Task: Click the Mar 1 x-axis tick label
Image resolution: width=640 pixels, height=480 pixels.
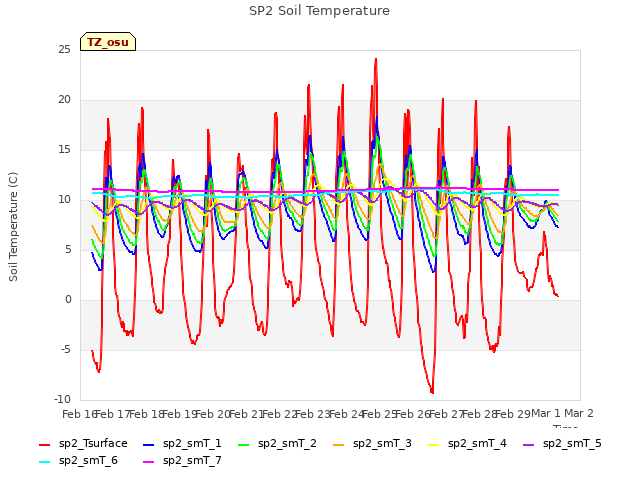Action: (546, 413)
